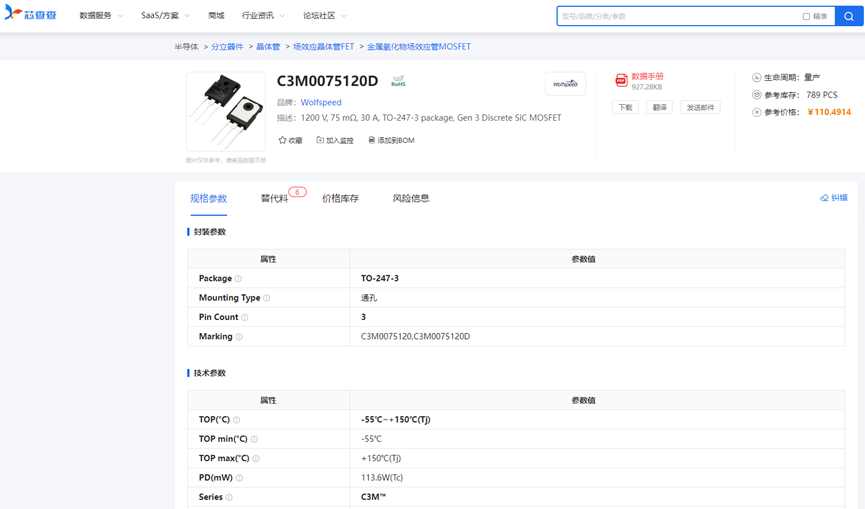Click the C3M0075120D product image
Viewport: 865px width, 509px height.
(226, 111)
